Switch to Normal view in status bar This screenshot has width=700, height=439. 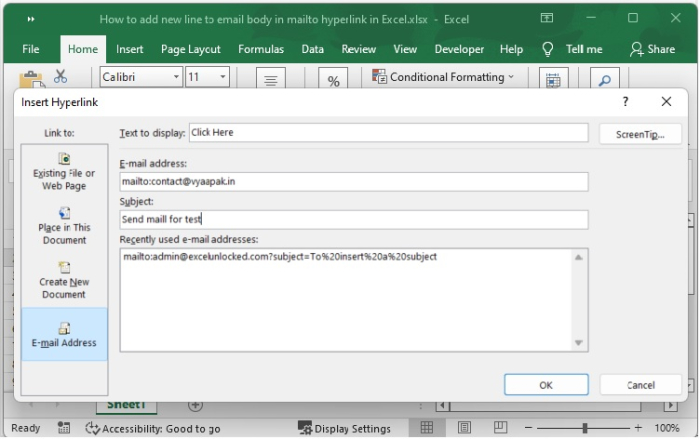pos(427,428)
